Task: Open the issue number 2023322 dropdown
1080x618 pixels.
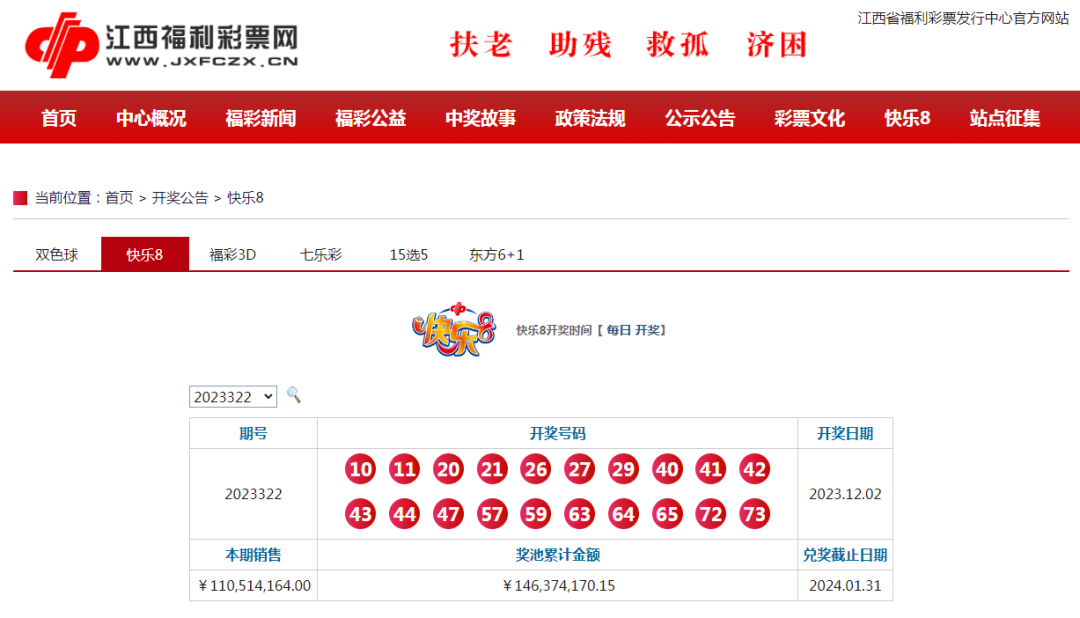Action: 233,397
